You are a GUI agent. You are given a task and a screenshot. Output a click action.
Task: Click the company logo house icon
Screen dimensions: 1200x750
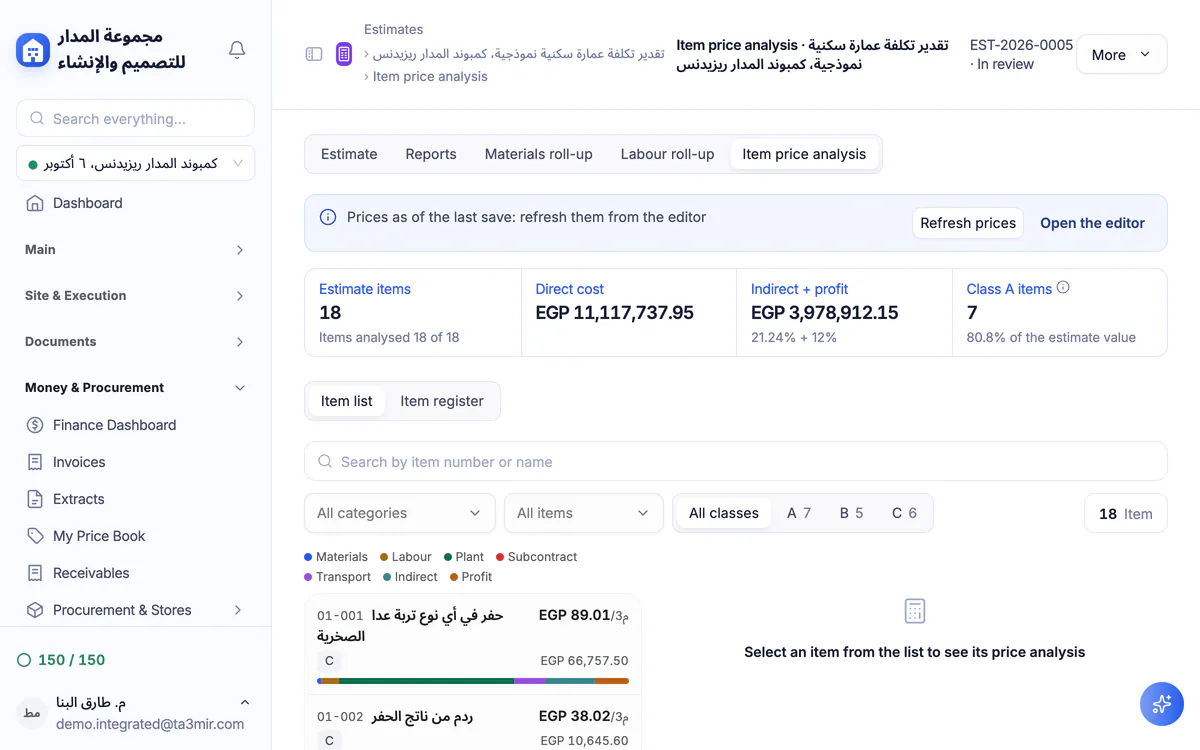[33, 50]
